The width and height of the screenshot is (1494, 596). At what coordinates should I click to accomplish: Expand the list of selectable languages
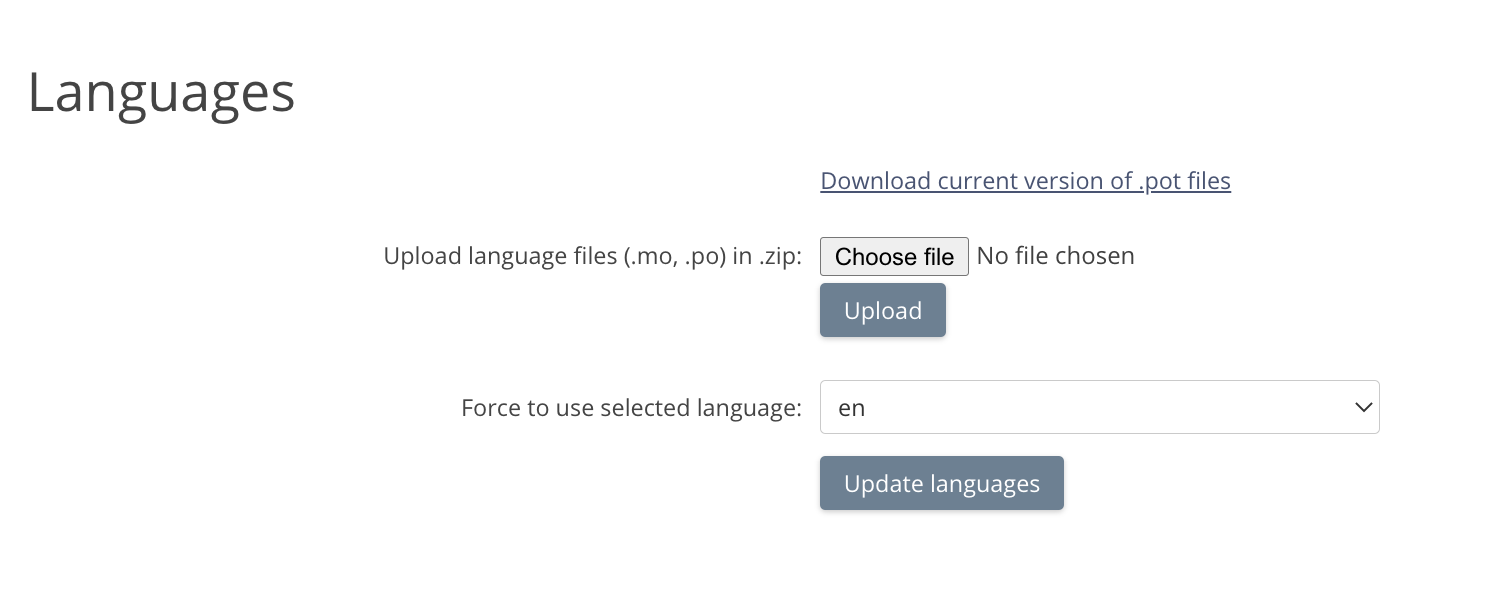(x=1098, y=407)
